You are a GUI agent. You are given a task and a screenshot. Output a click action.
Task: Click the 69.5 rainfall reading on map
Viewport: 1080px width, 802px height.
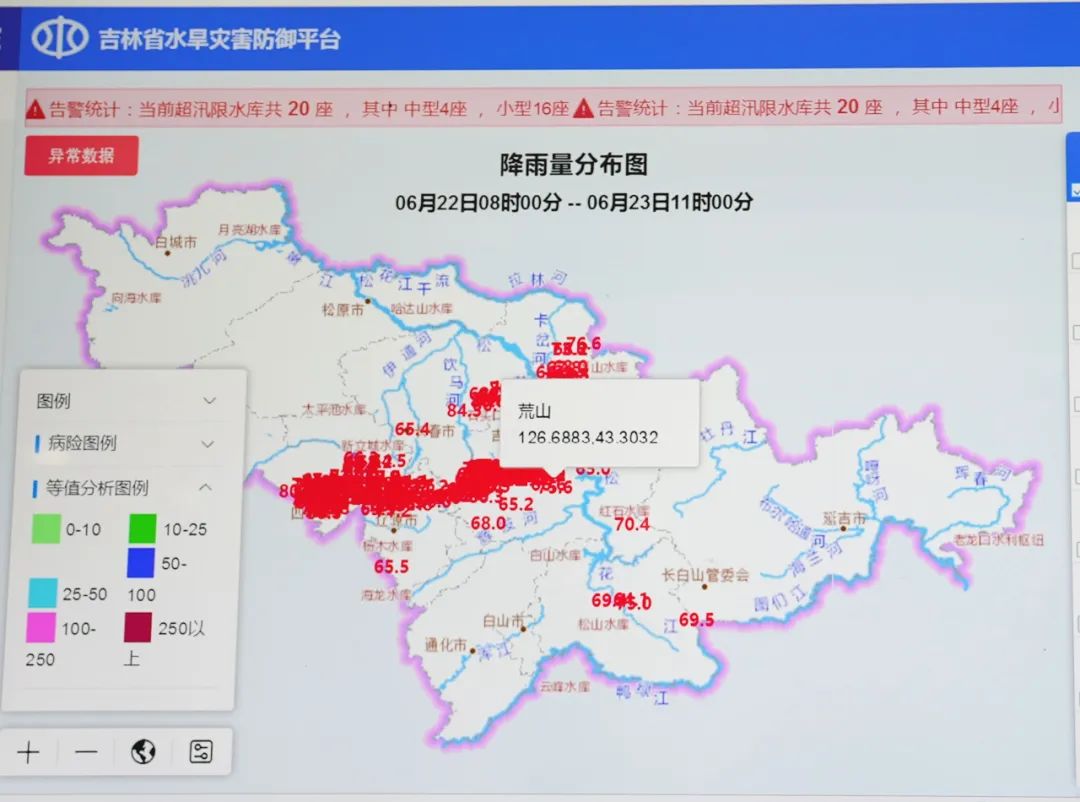click(696, 620)
